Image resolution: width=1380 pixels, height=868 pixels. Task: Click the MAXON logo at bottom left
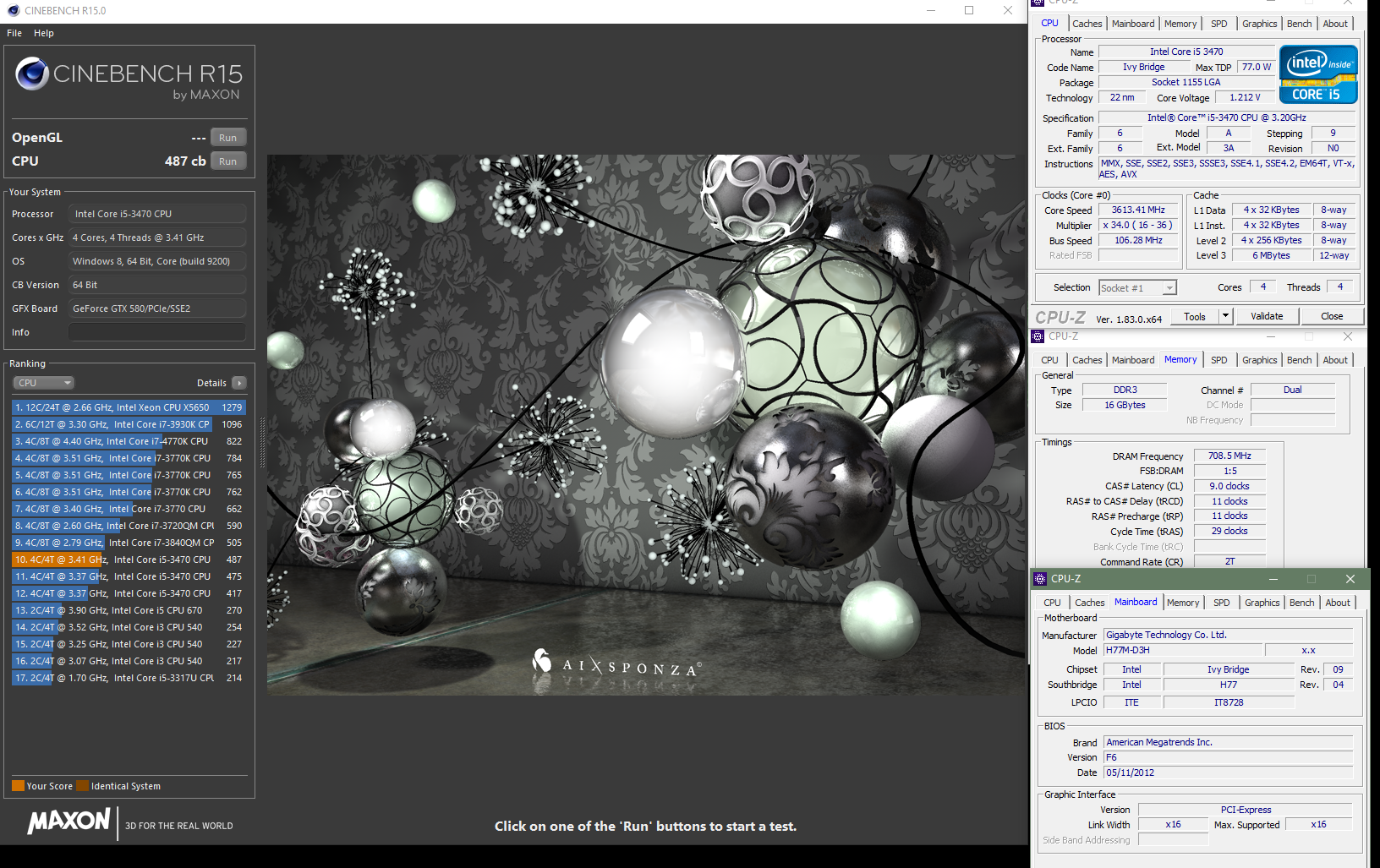click(68, 822)
